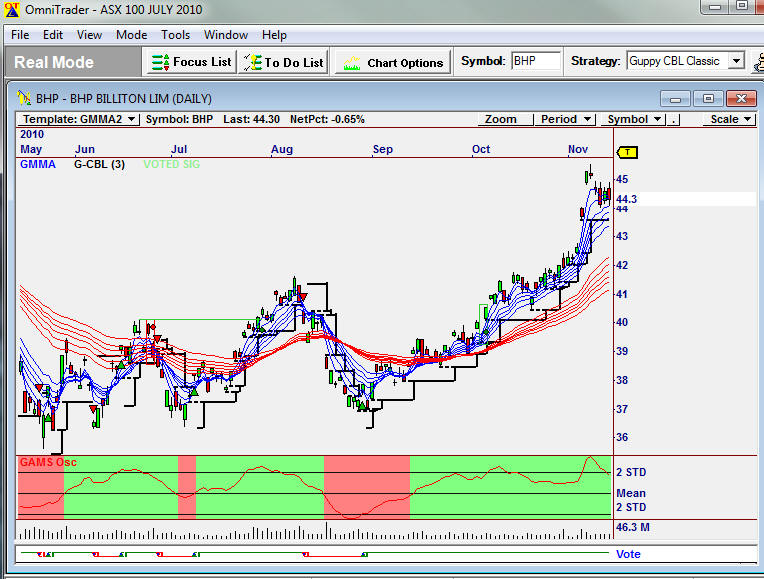
Task: Click the OmniTrader app icon in title bar
Action: tap(12, 10)
